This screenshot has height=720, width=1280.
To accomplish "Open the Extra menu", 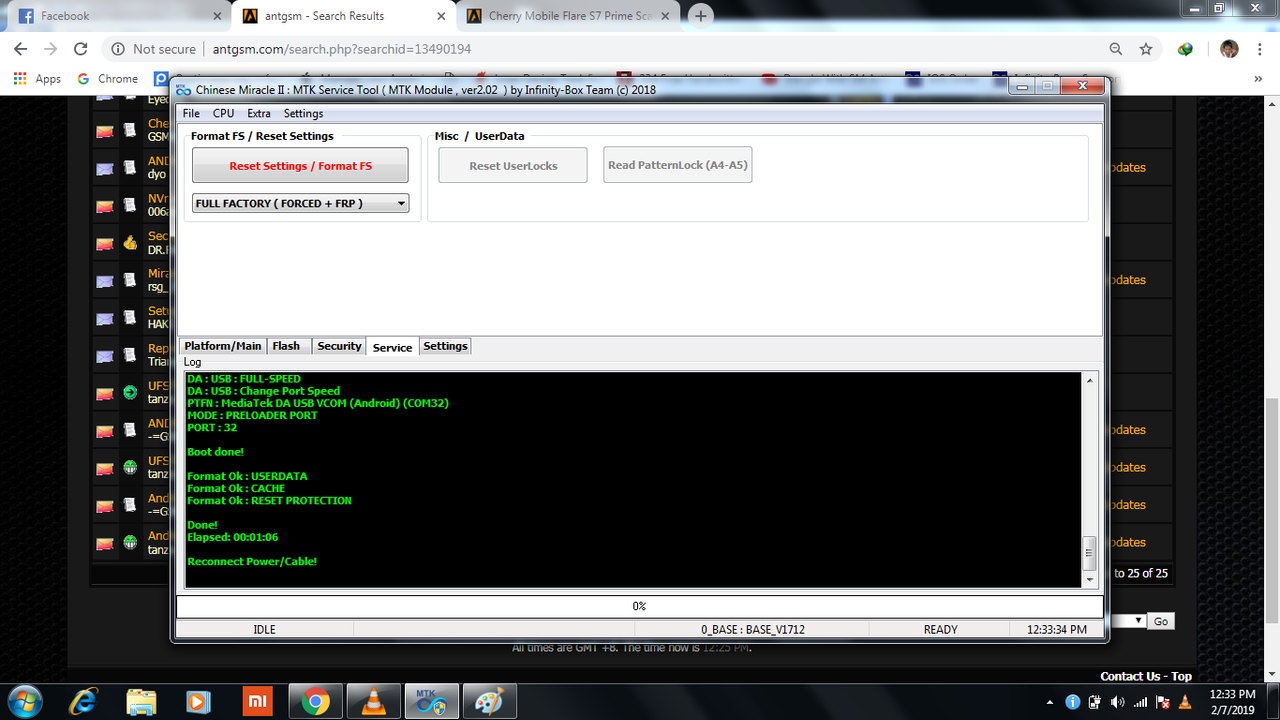I will (259, 114).
